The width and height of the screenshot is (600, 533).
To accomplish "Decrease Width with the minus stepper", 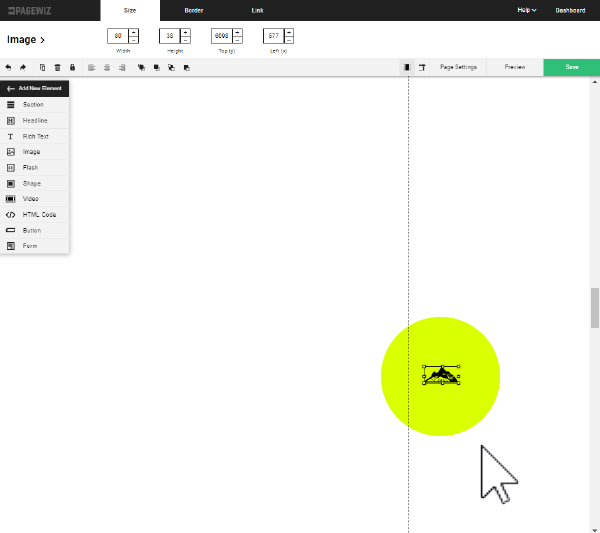I will click(134, 40).
